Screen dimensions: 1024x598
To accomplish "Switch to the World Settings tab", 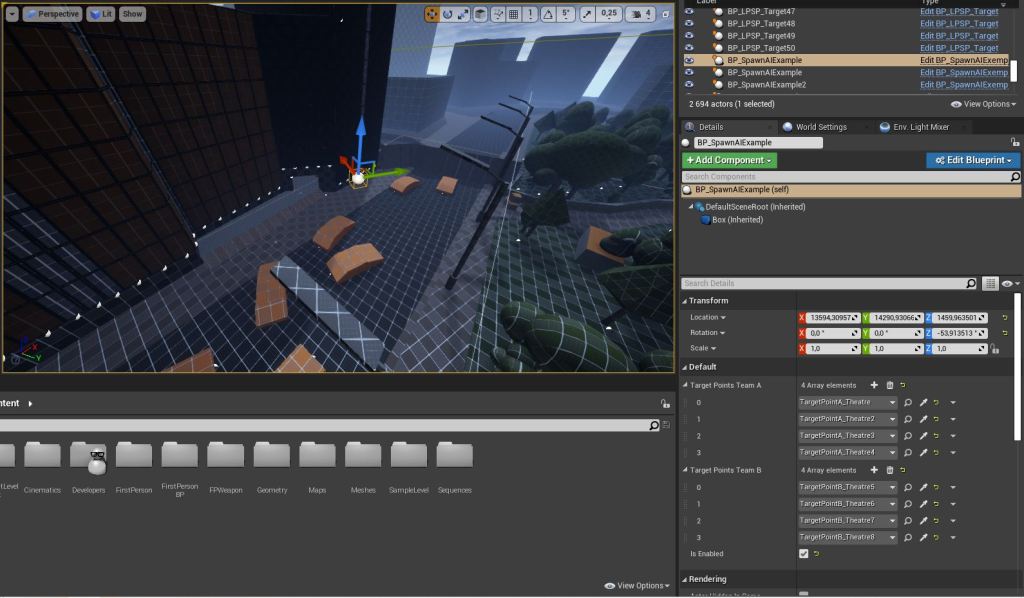I will (819, 127).
